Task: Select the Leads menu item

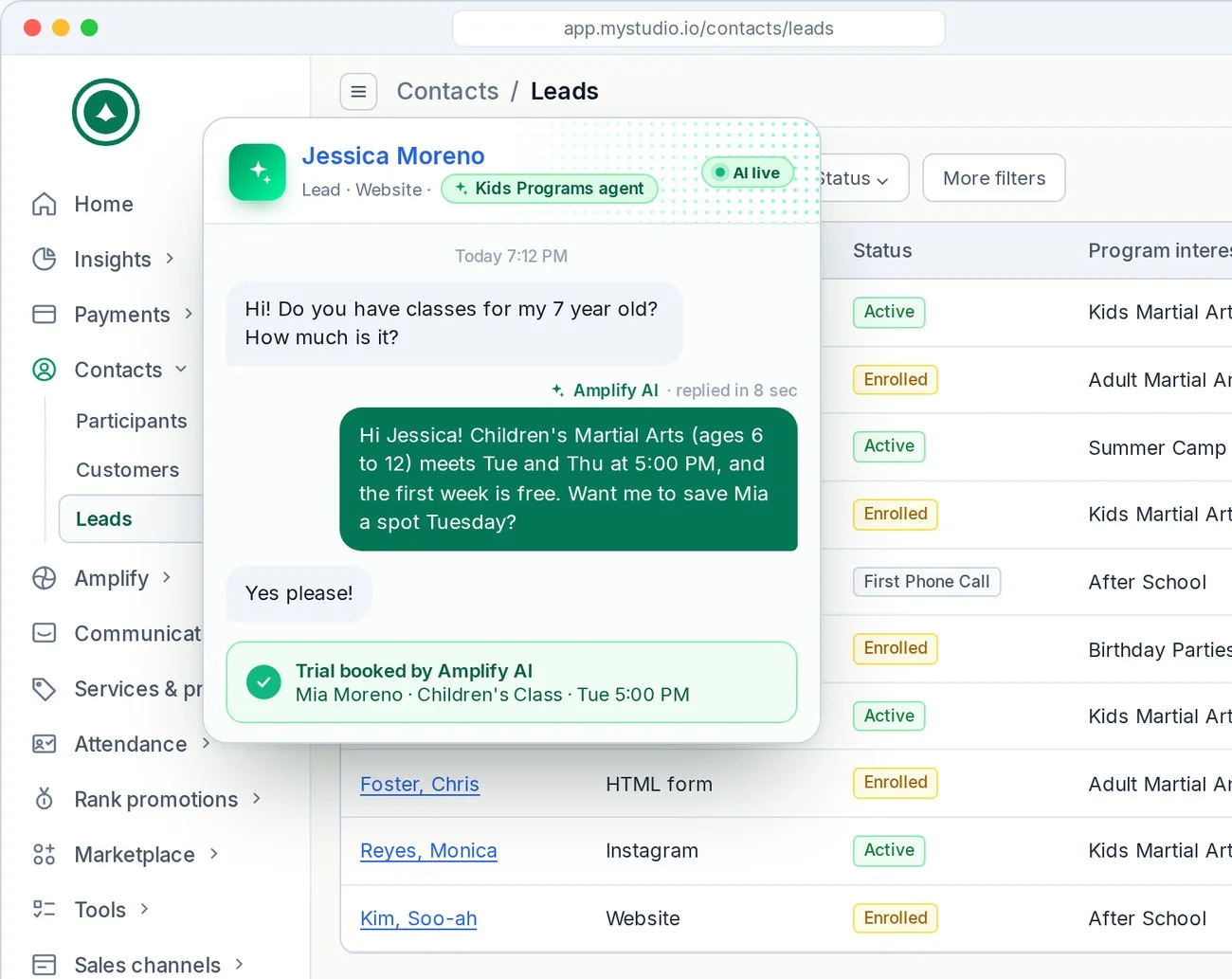Action: pos(132,519)
